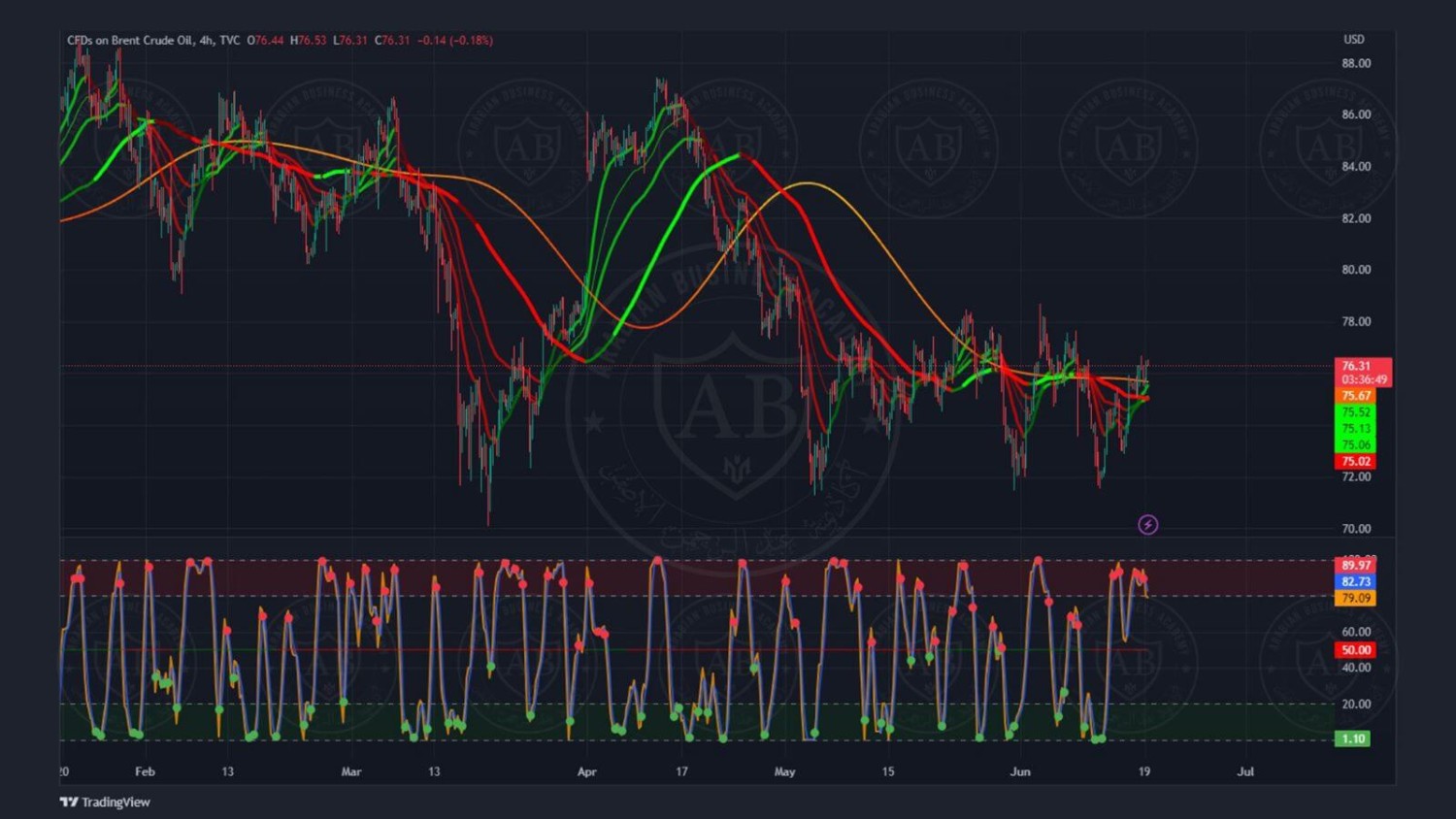1456x819 pixels.
Task: Click the red 89.97 oscillator value tag
Action: 1356,566
